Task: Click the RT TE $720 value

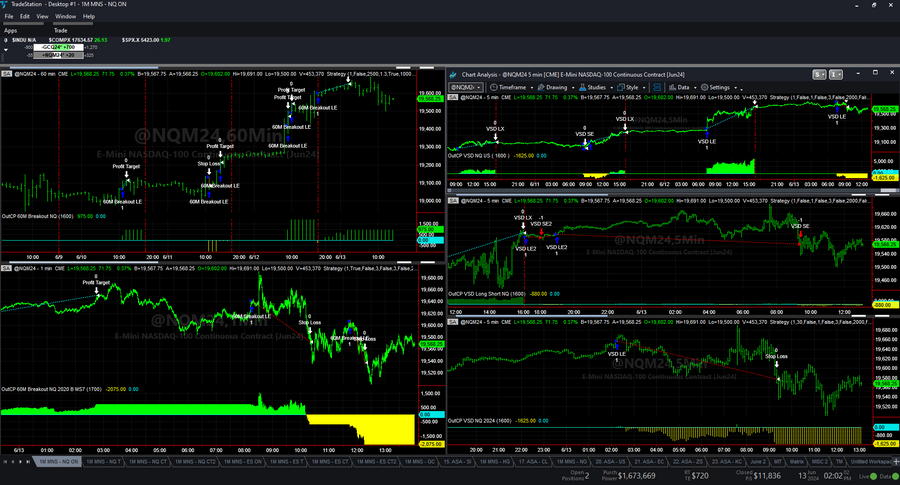Action: (x=700, y=476)
